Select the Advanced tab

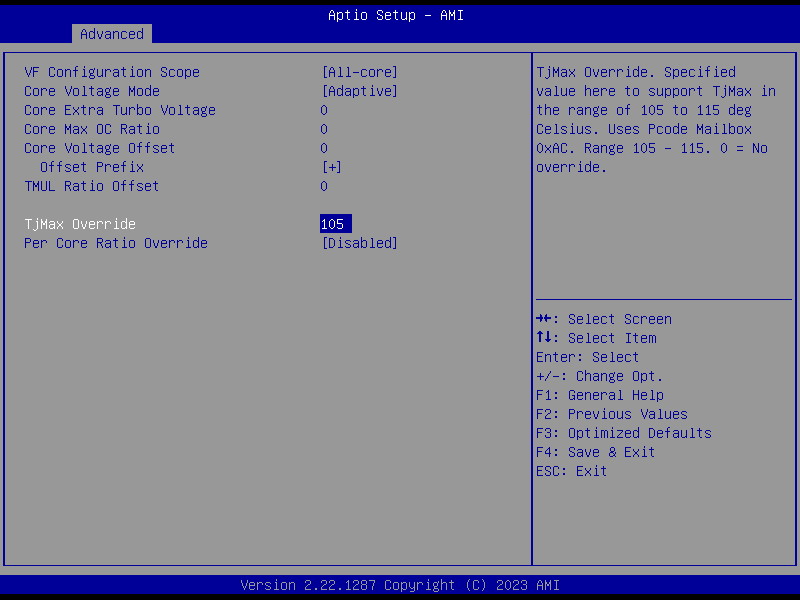[112, 34]
